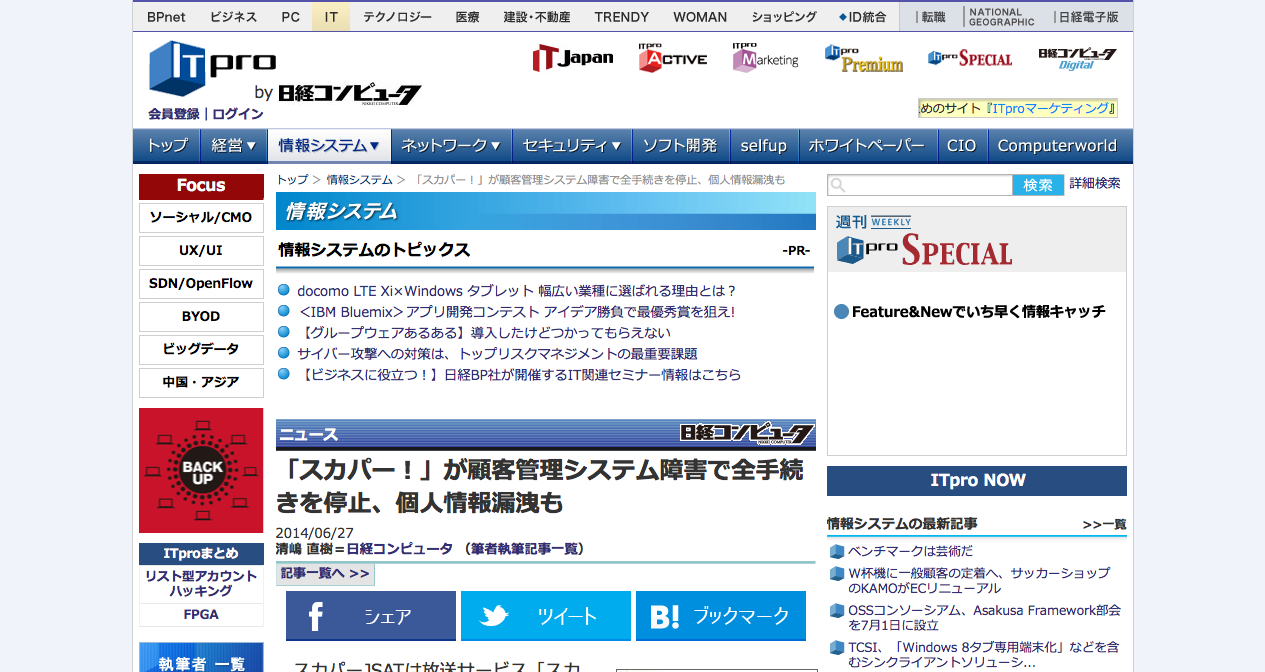Open the 詳細検索 link
The image size is (1265, 672).
(x=1095, y=184)
